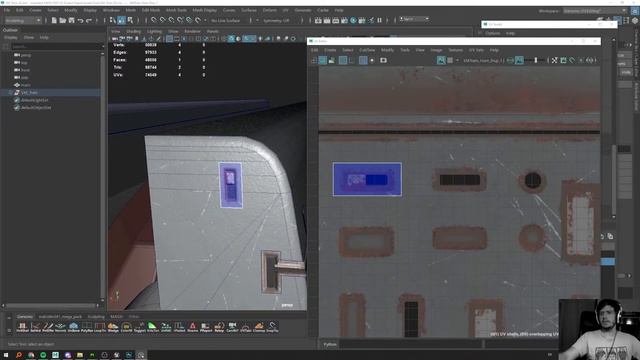Open the sign-in account dropdown
Image resolution: width=640 pixels, height=360 pixels.
(414, 19)
